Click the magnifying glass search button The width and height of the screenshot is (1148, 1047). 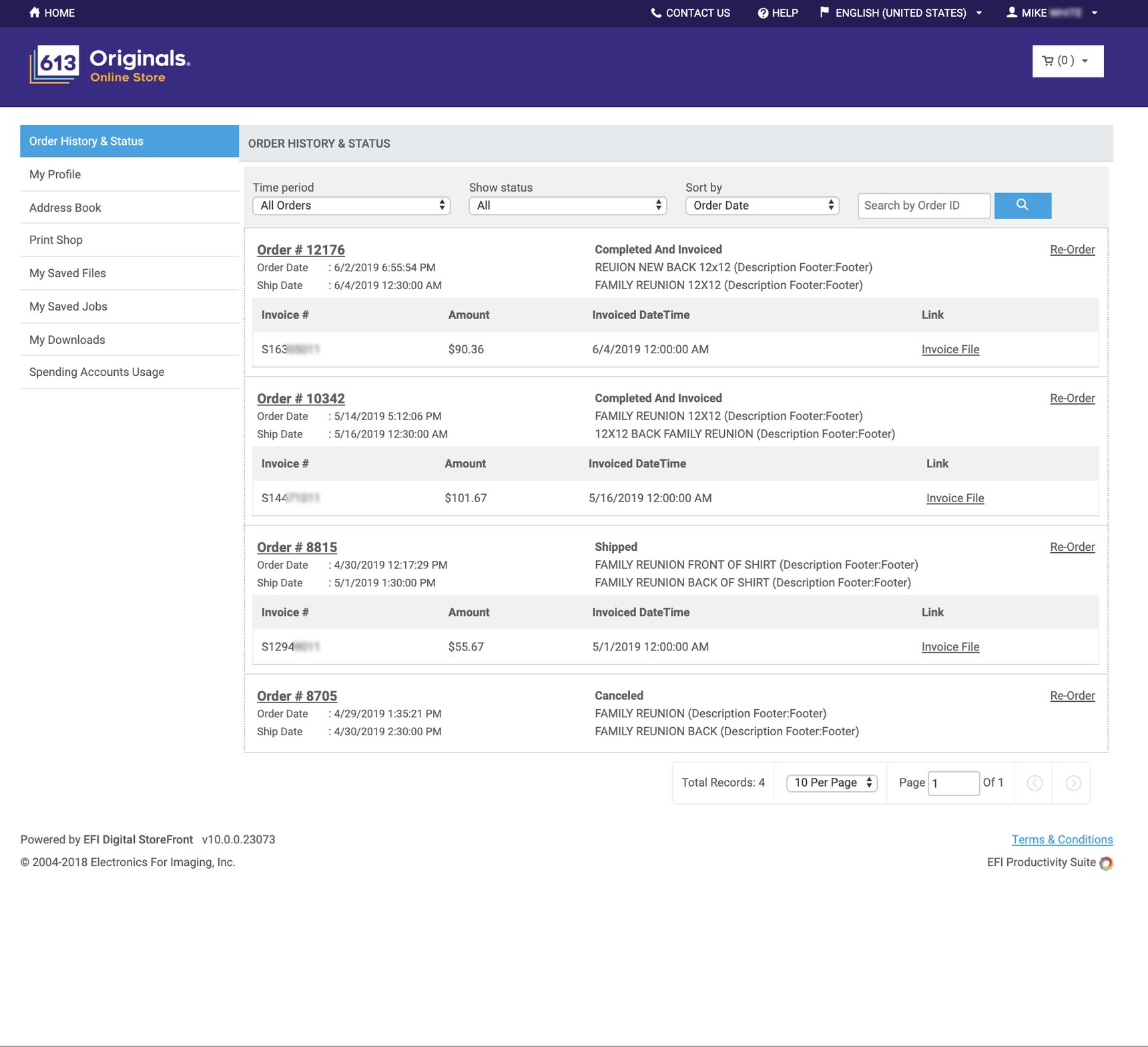click(1022, 205)
